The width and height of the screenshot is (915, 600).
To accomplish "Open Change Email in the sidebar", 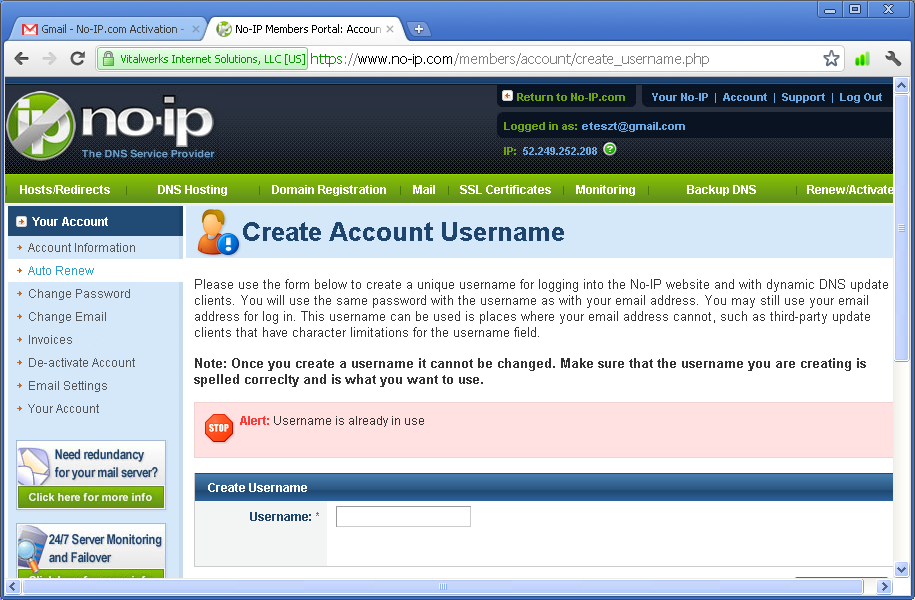I will tap(67, 316).
